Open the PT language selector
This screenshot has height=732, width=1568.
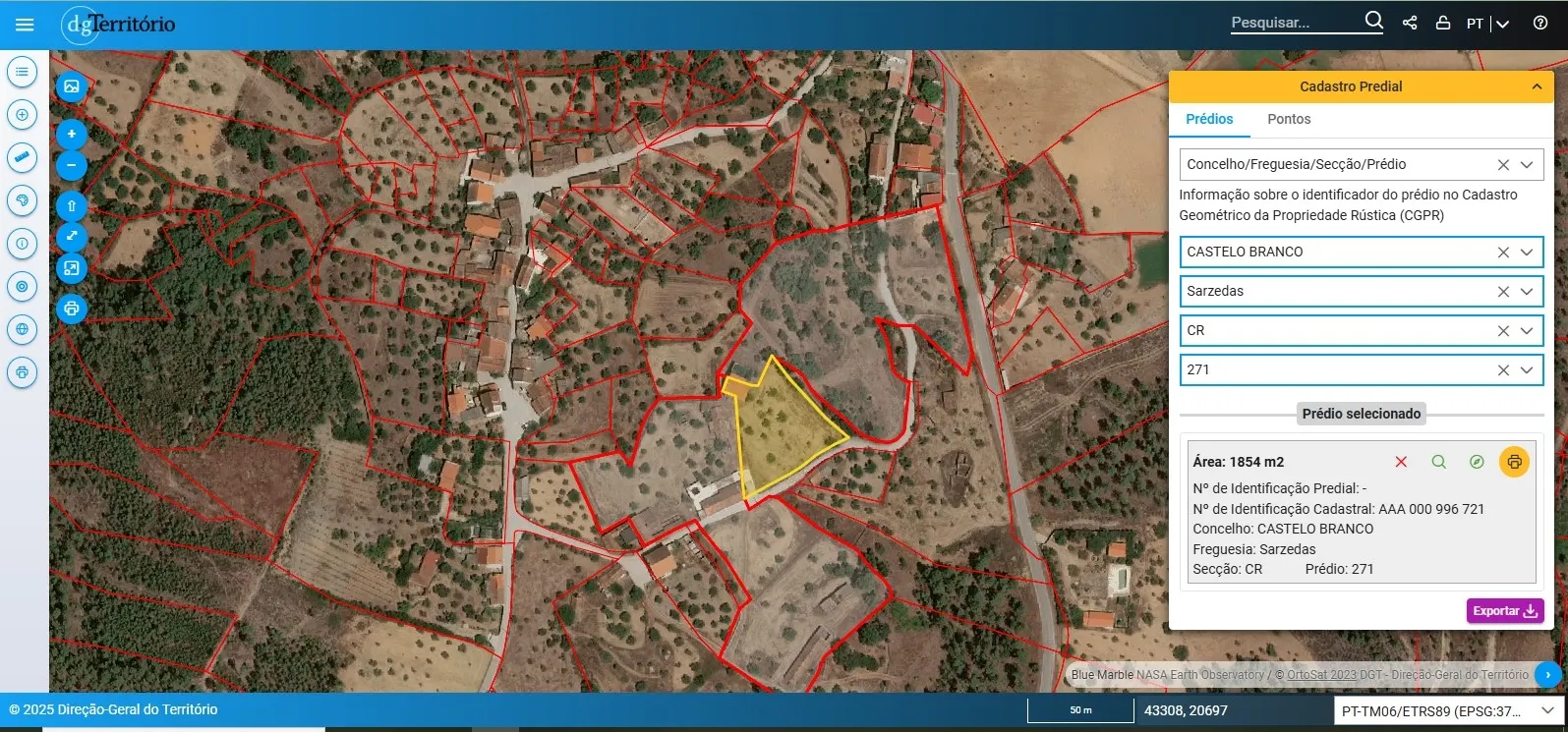(1487, 24)
